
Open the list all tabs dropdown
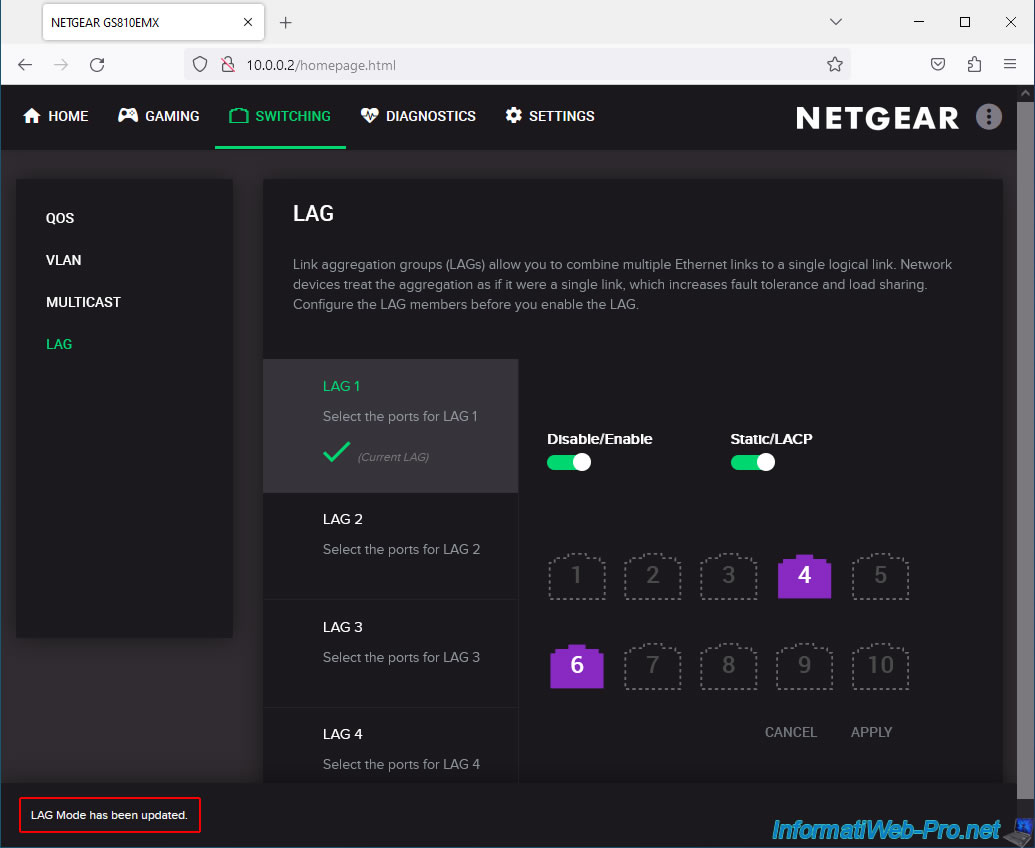coord(836,22)
